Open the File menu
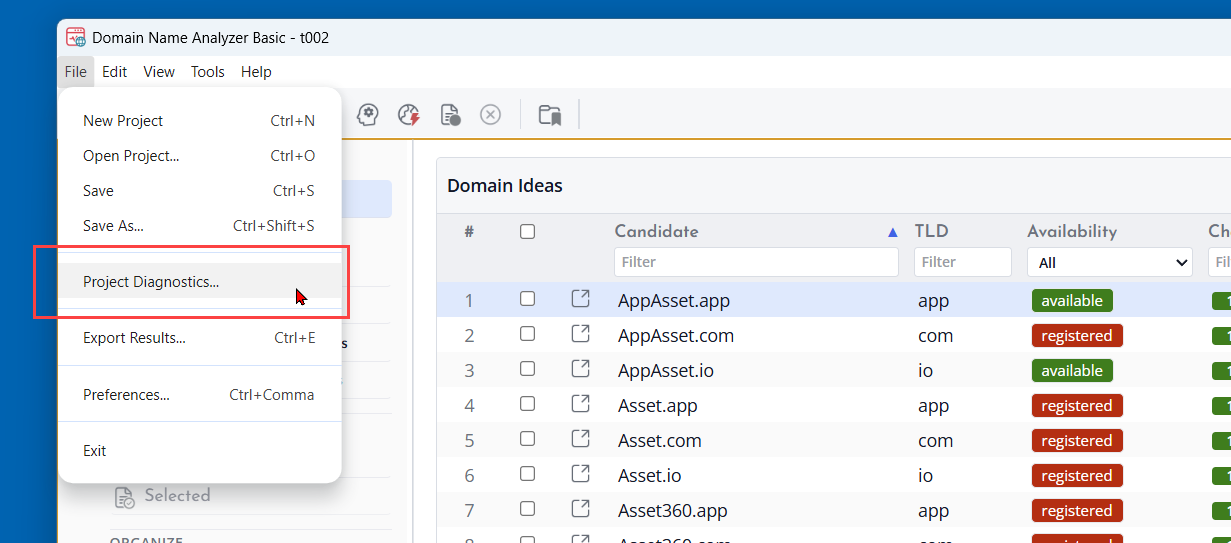This screenshot has height=543, width=1231. (76, 72)
